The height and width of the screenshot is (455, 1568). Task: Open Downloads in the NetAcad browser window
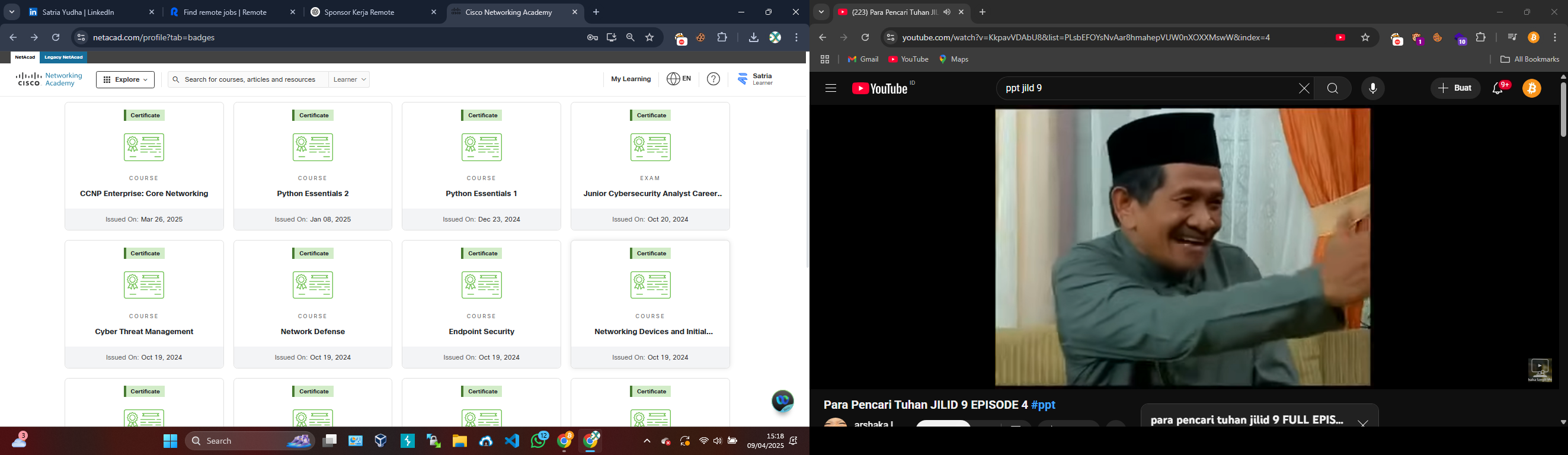pyautogui.click(x=754, y=38)
